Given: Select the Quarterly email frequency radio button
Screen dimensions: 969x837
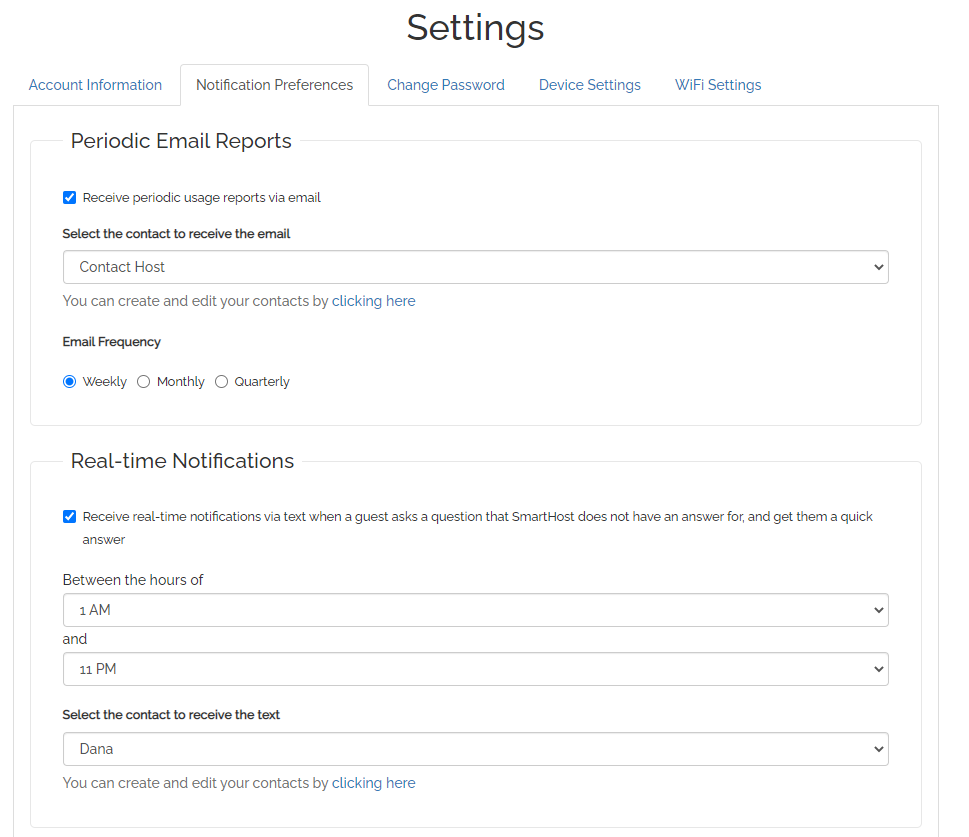Looking at the screenshot, I should coord(221,381).
